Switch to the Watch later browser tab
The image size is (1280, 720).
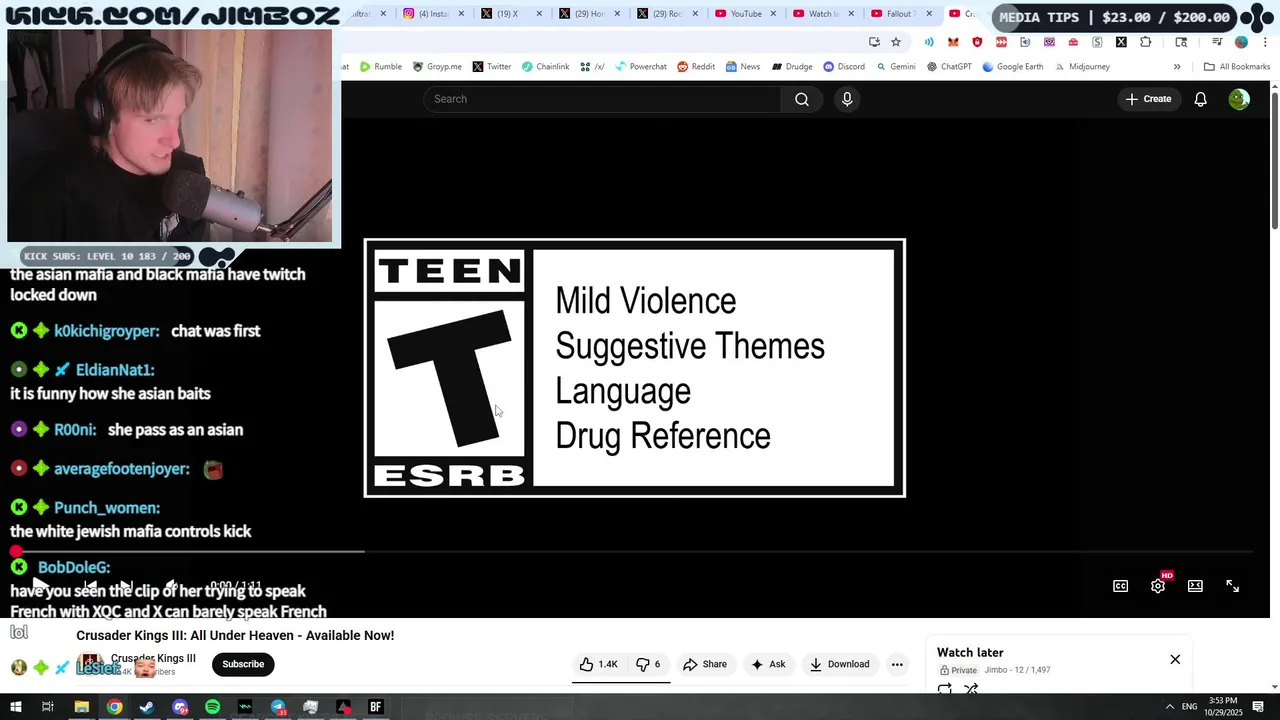click(823, 14)
